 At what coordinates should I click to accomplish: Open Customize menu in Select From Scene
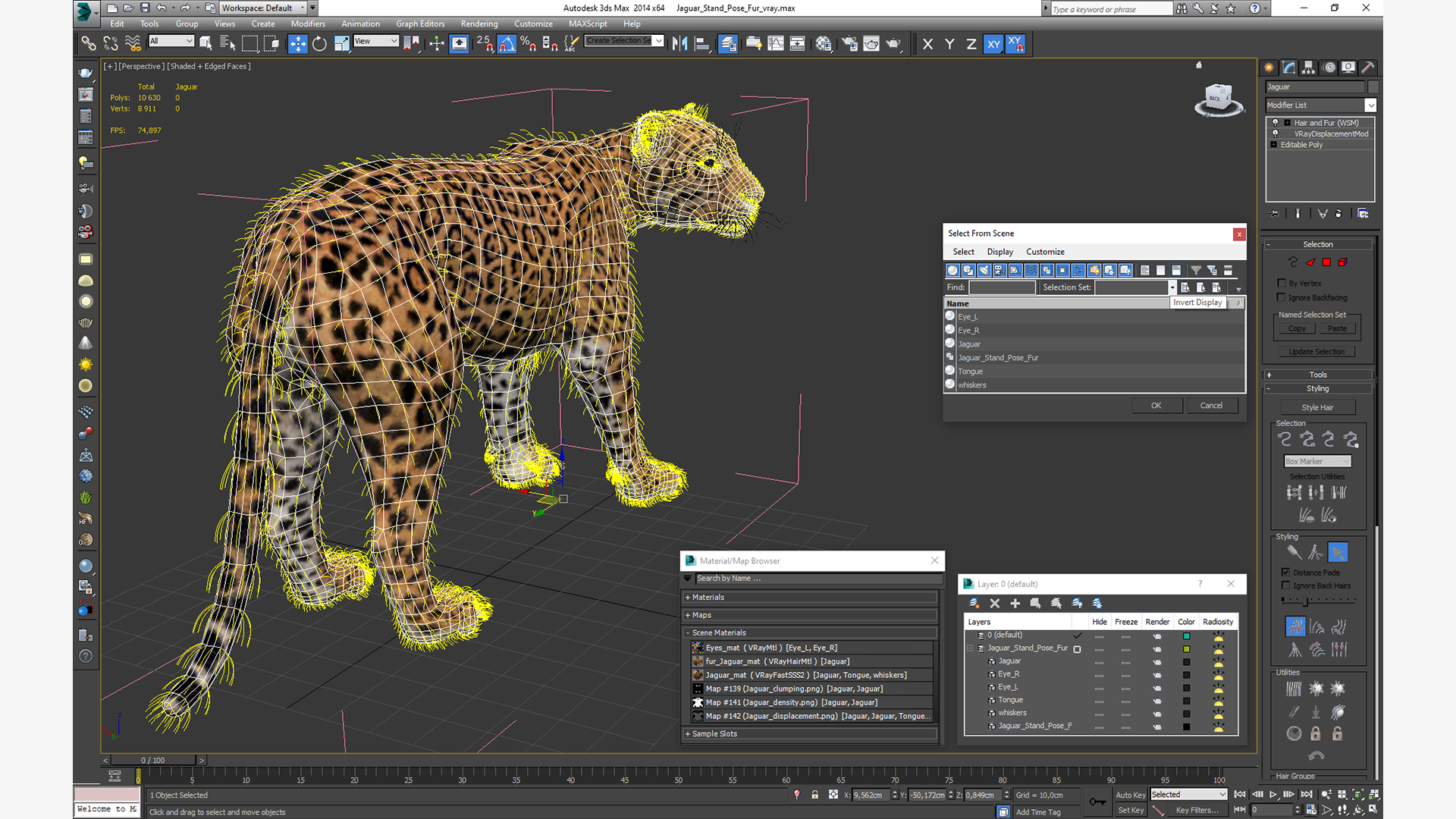(1045, 252)
